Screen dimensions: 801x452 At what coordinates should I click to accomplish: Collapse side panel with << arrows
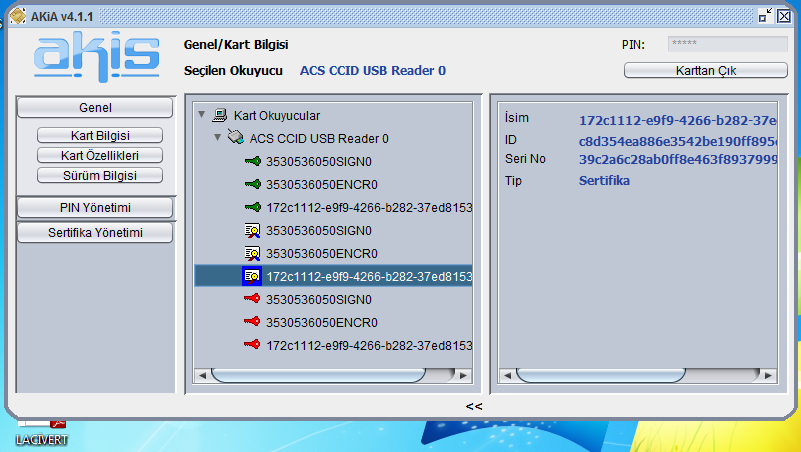[x=474, y=406]
